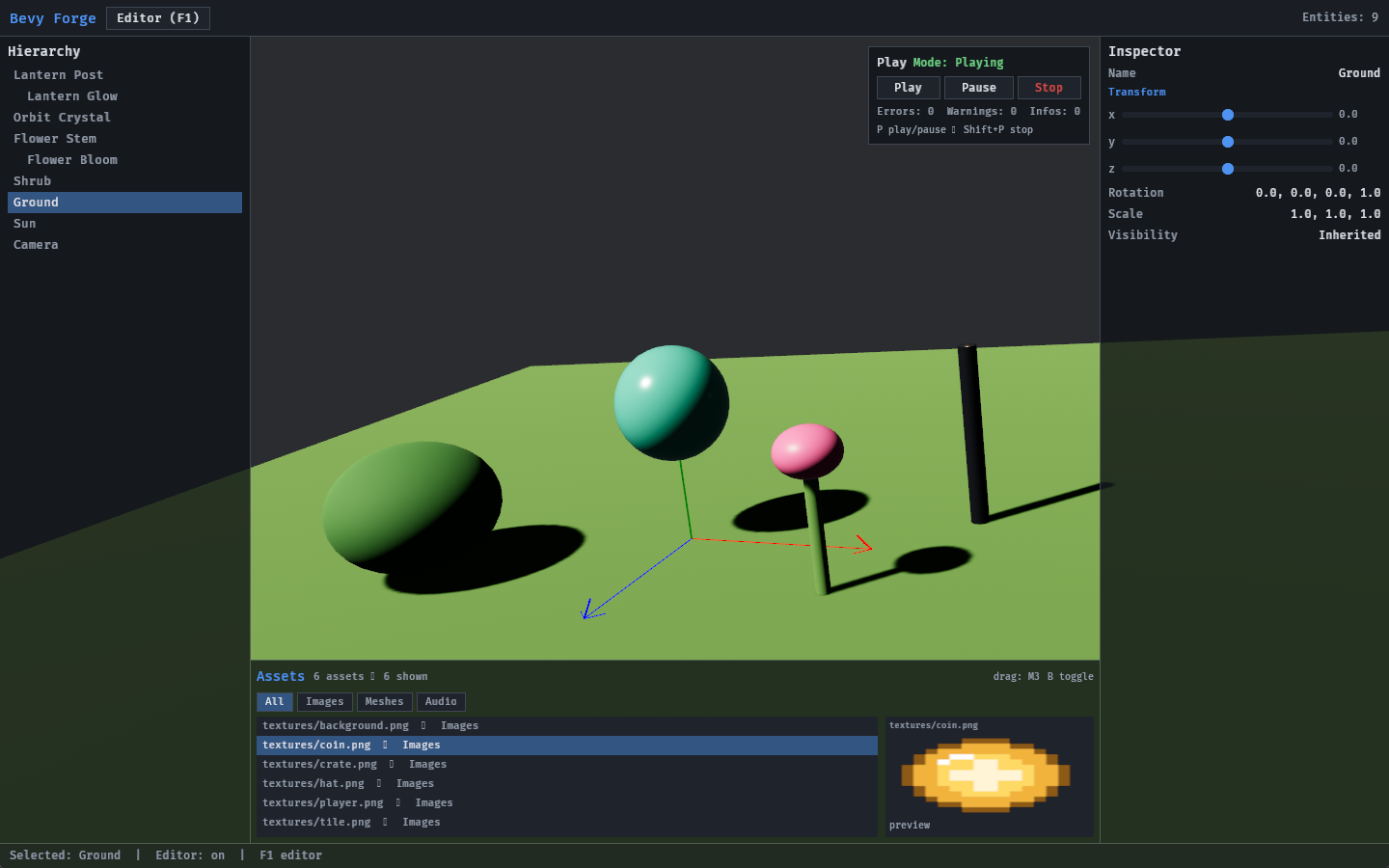Click the coin texture preview thumbnail
The width and height of the screenshot is (1389, 868).
pos(986,774)
